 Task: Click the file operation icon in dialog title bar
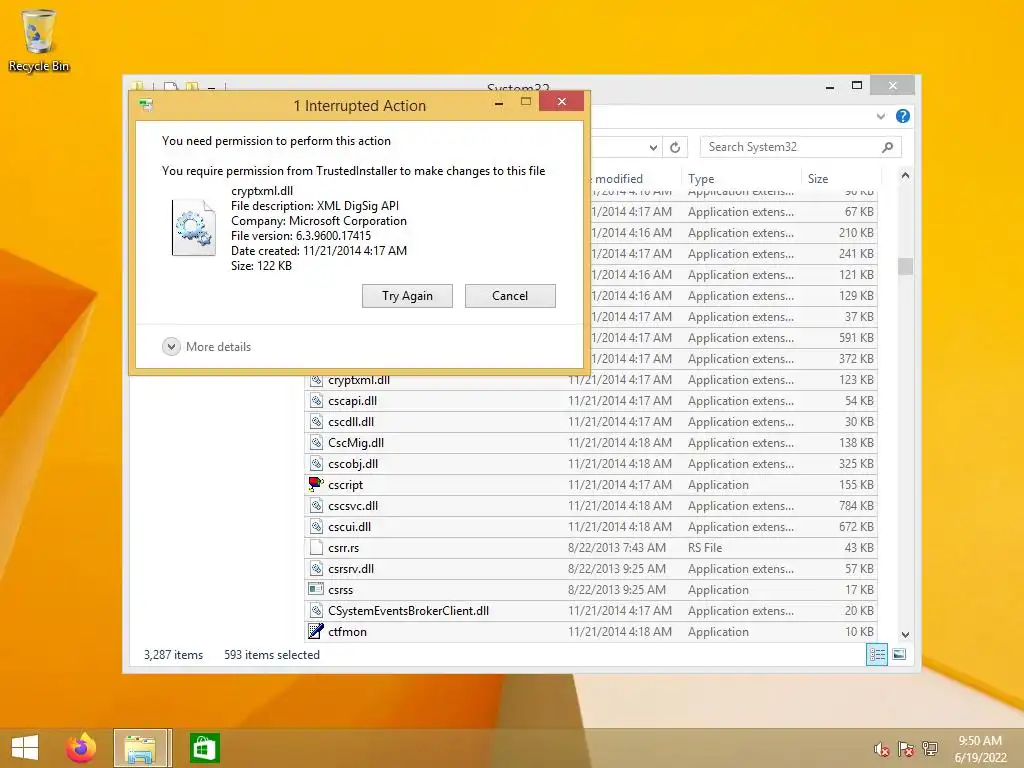coord(146,105)
